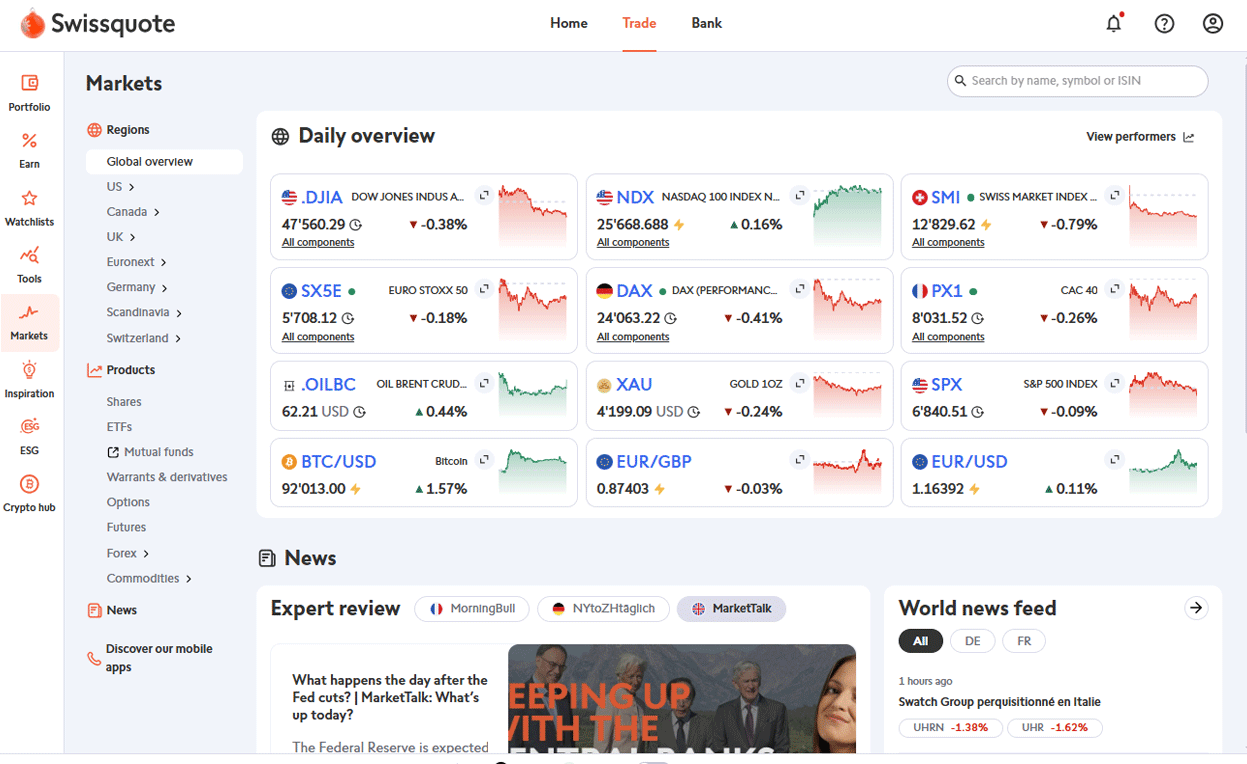Filter world news feed by DE
This screenshot has height=764, width=1247.
pos(972,640)
